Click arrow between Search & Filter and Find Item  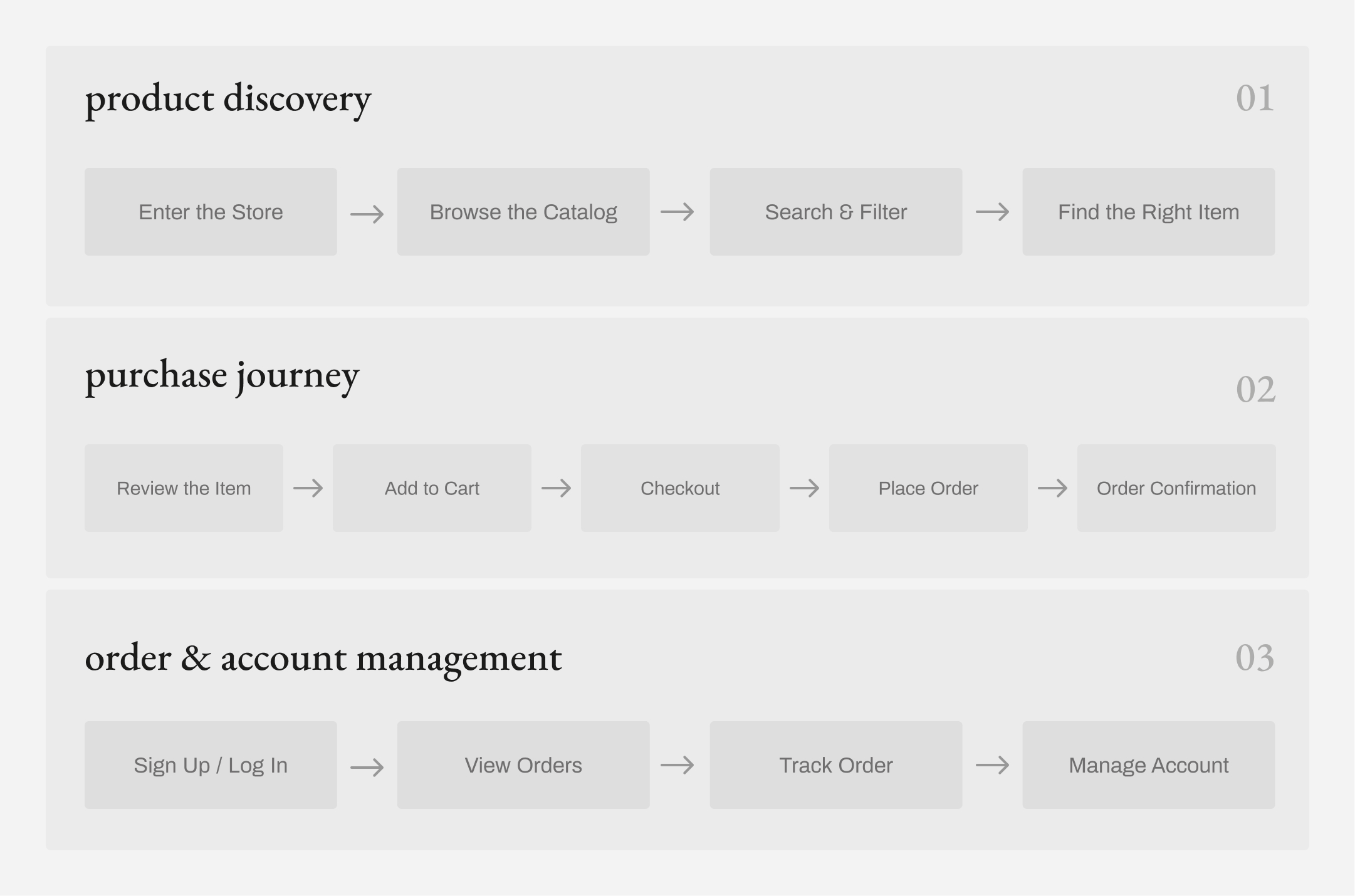pyautogui.click(x=993, y=212)
